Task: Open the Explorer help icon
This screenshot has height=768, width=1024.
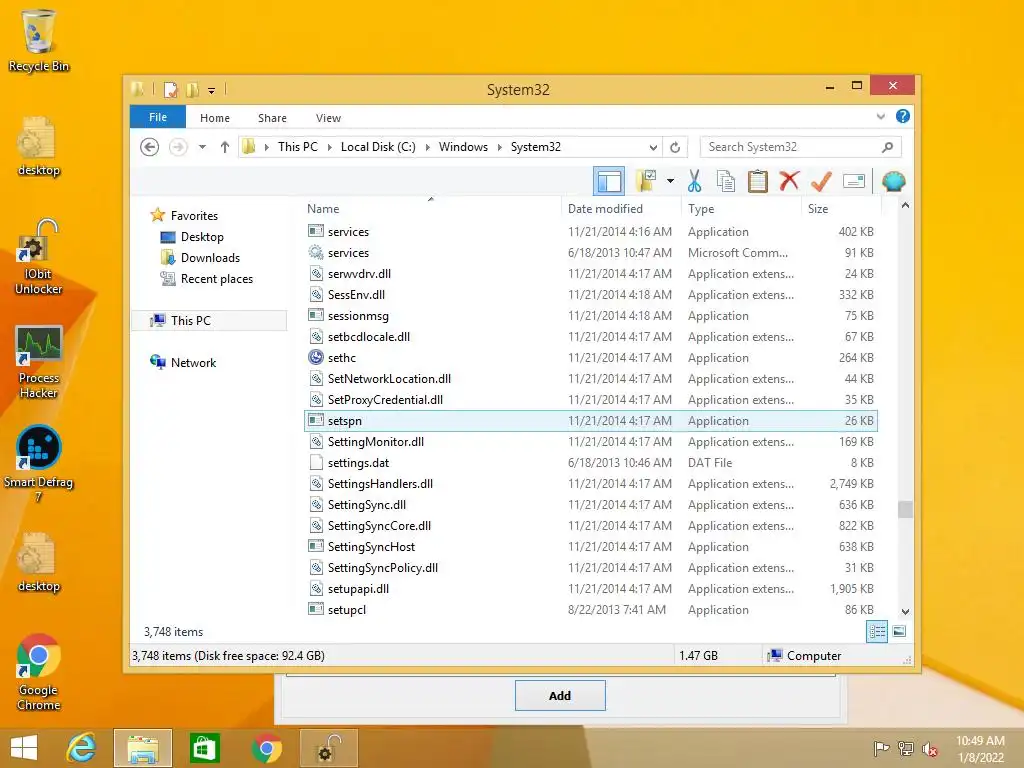Action: coord(903,116)
